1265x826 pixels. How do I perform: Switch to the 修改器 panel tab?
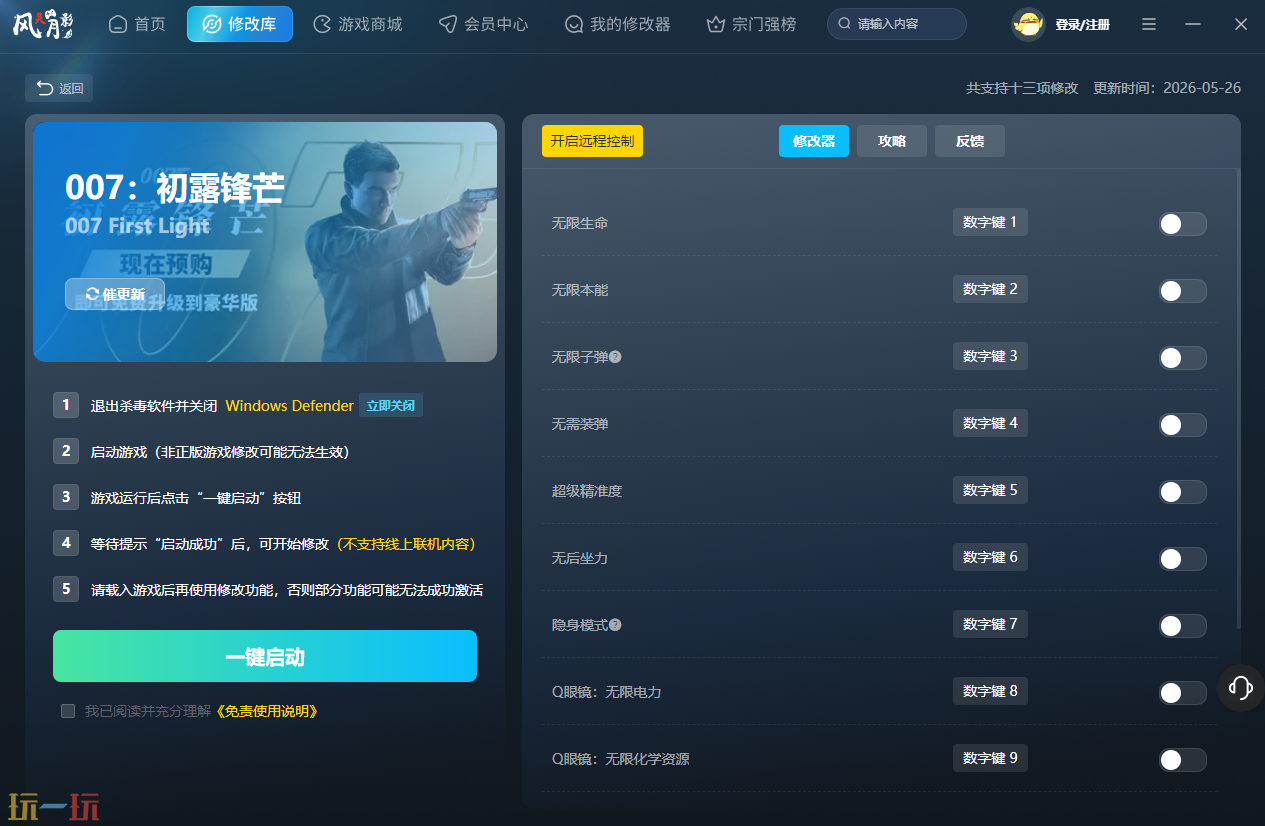[814, 141]
